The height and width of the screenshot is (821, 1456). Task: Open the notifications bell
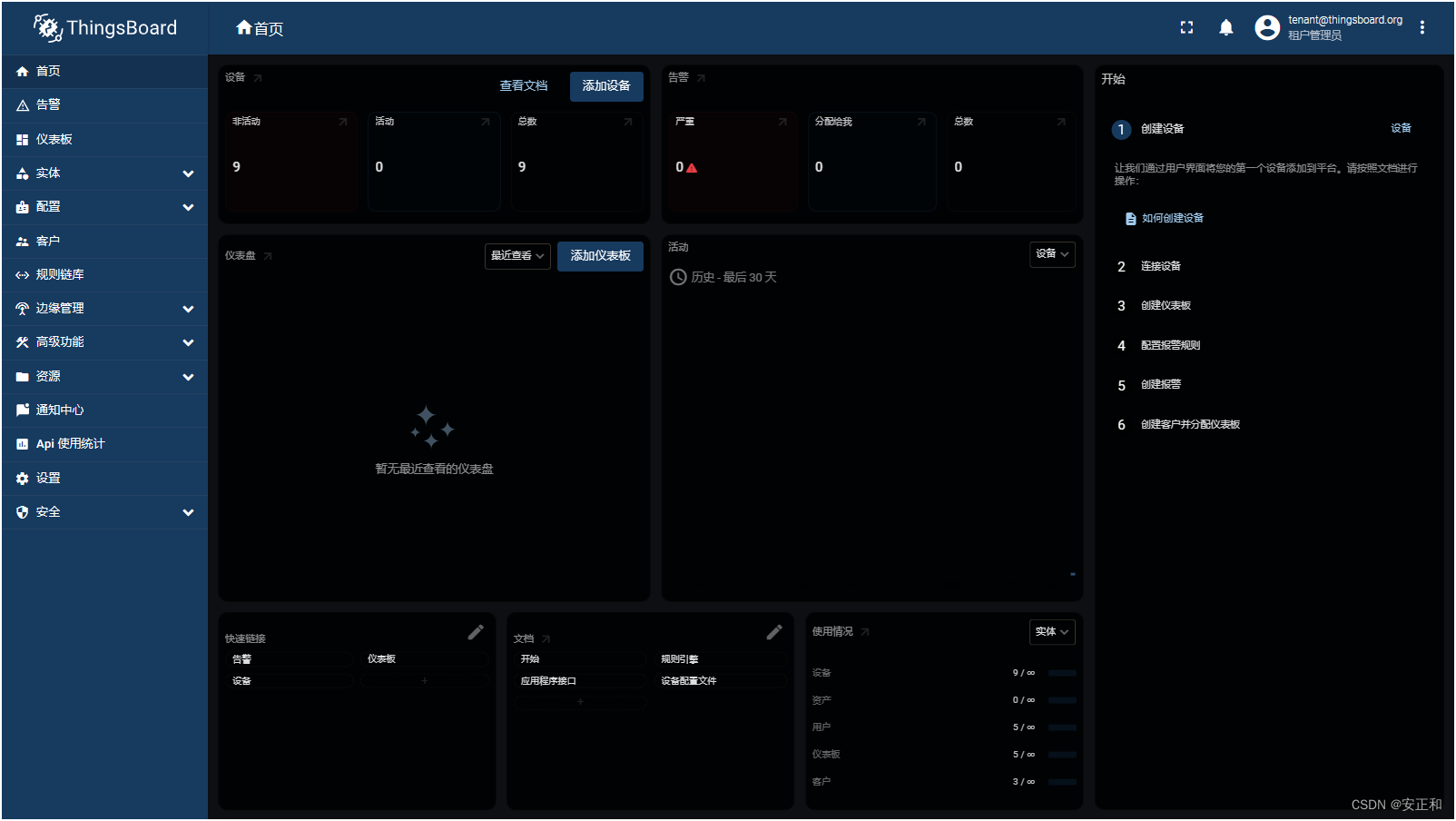1225,27
